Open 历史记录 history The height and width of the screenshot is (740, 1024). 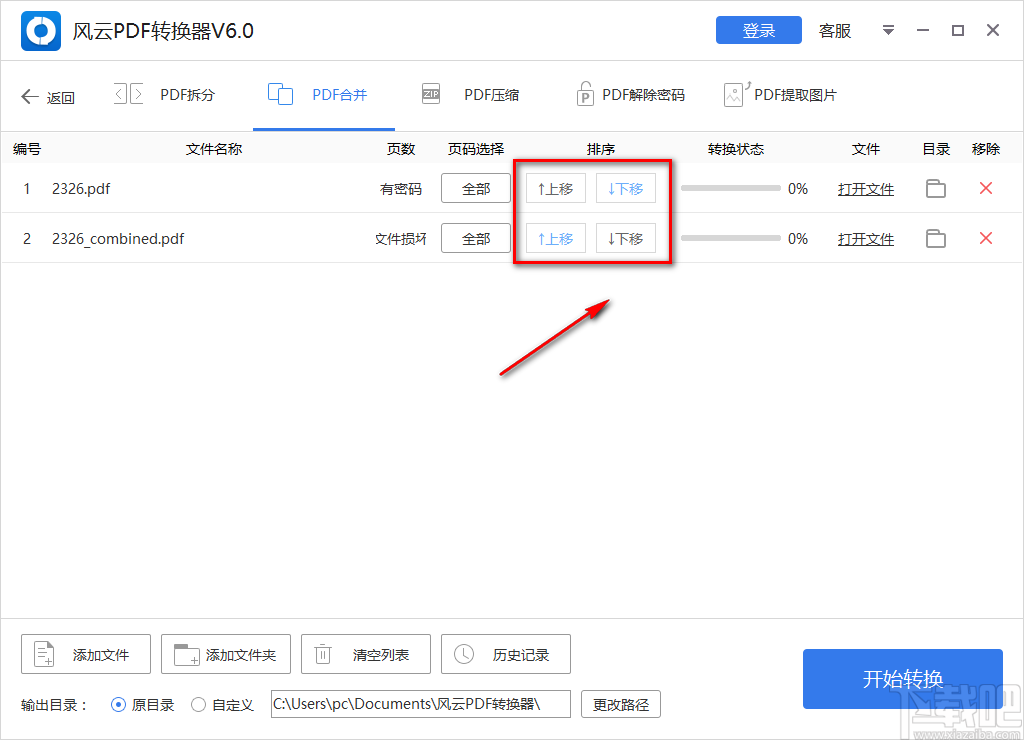505,654
